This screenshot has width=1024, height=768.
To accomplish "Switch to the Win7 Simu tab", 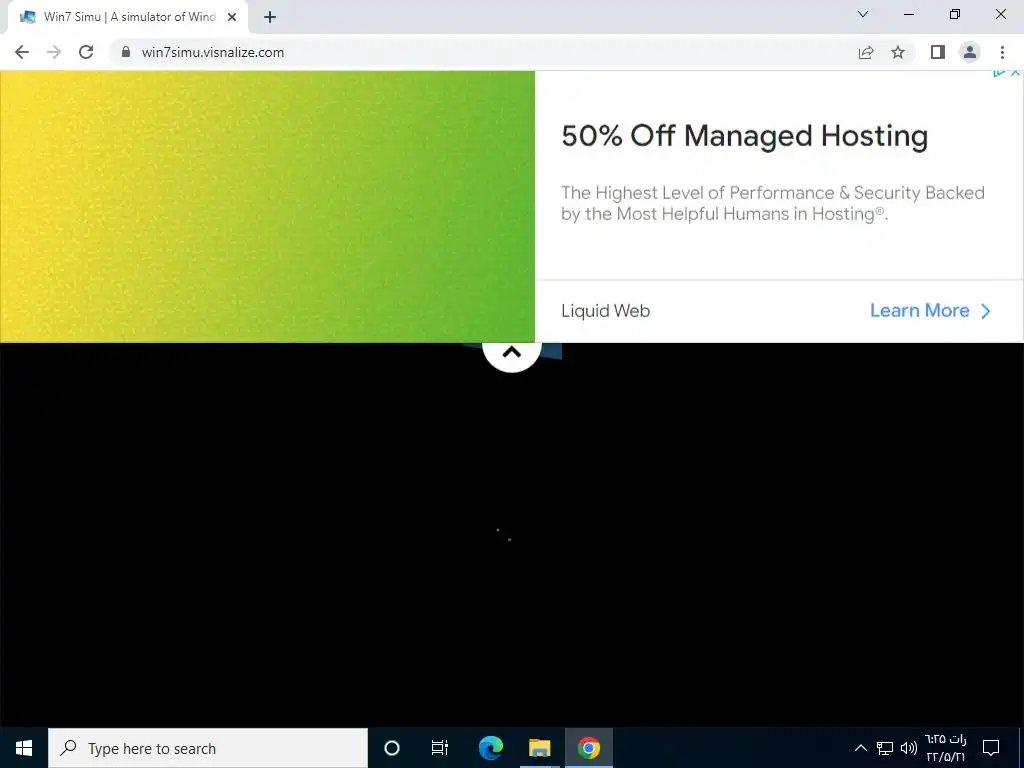I will tap(128, 17).
